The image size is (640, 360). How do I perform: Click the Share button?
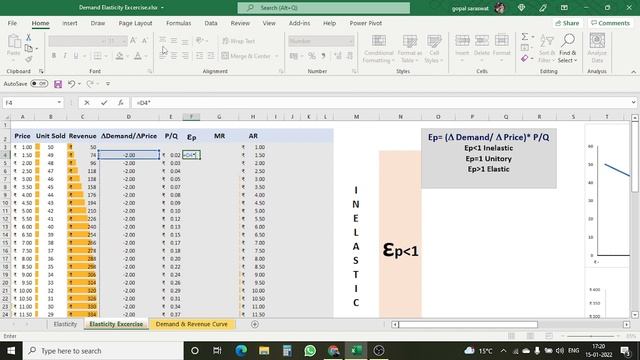tap(567, 23)
